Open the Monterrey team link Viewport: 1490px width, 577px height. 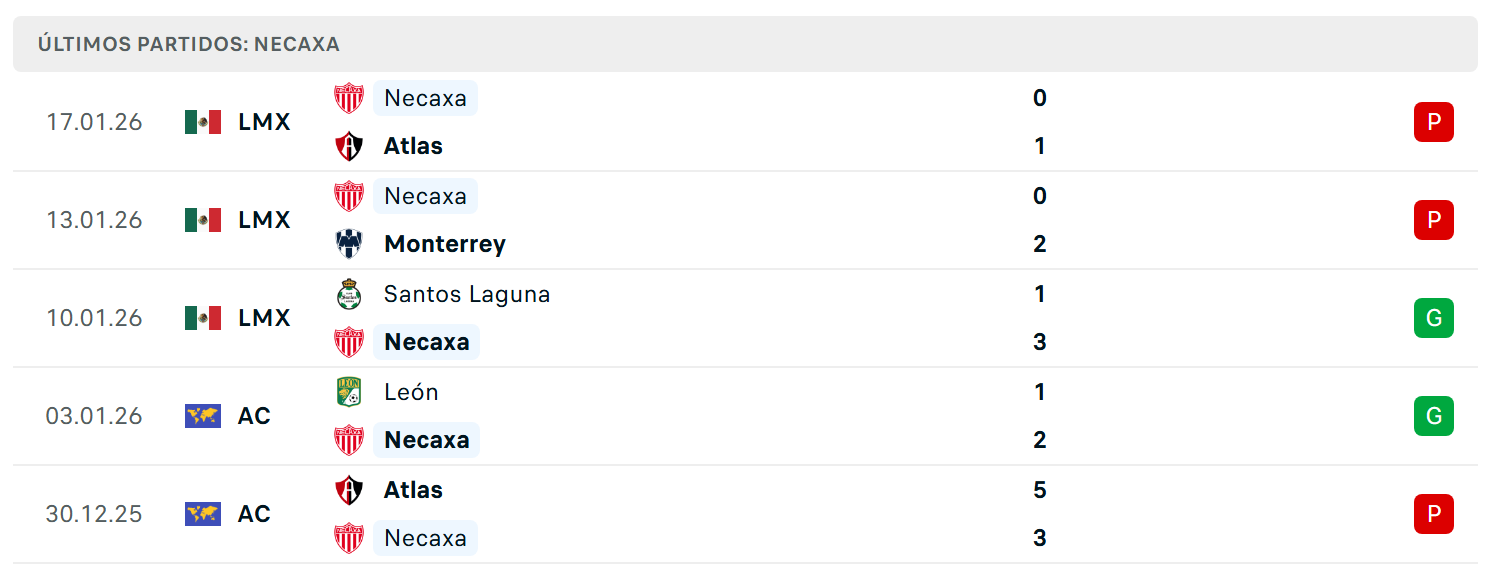[x=445, y=244]
